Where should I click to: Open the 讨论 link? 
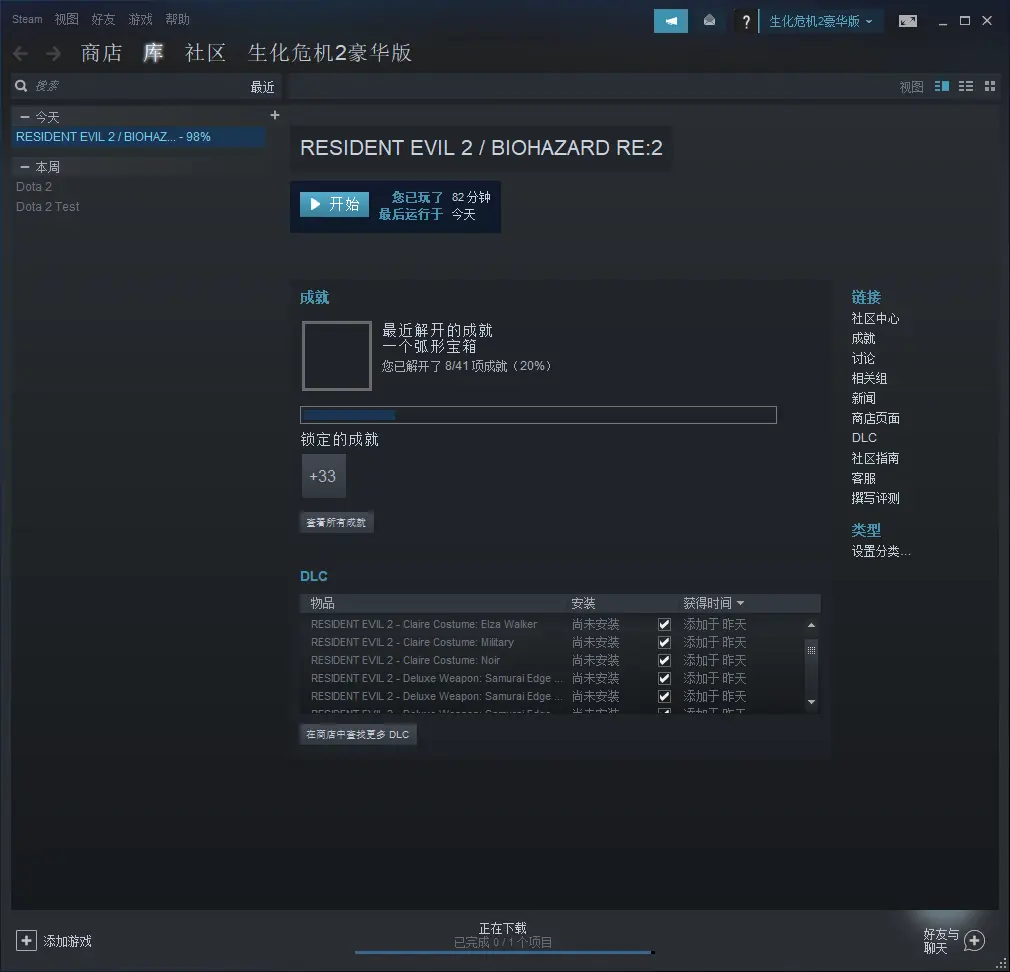coord(863,358)
